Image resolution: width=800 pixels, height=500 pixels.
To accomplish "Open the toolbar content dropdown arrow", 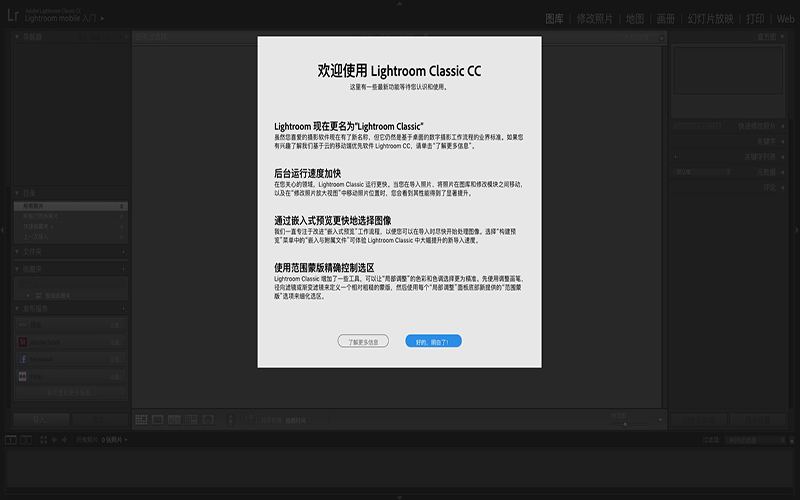I will pyautogui.click(x=660, y=420).
